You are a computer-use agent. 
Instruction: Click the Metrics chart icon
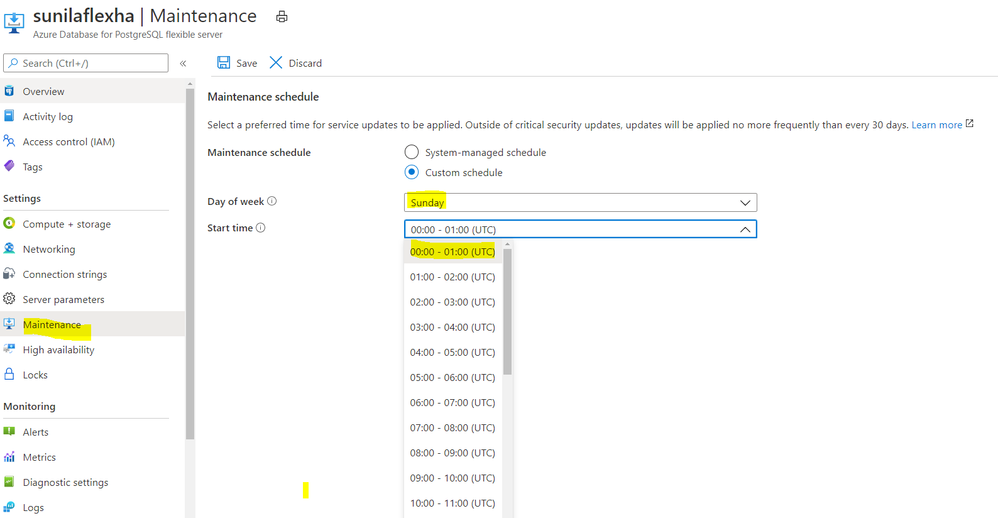pos(9,456)
